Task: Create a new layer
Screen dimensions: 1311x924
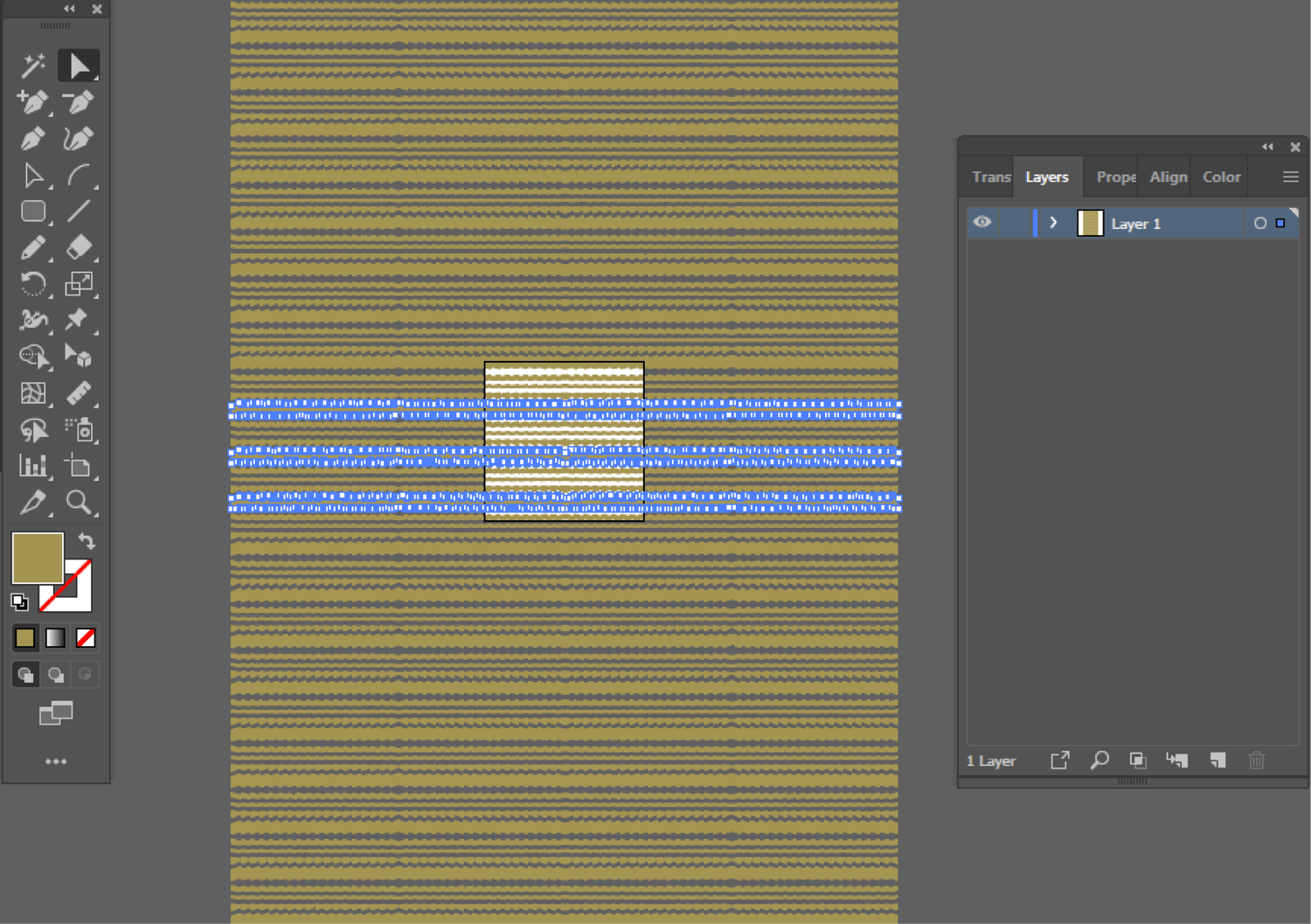Action: 1217,761
